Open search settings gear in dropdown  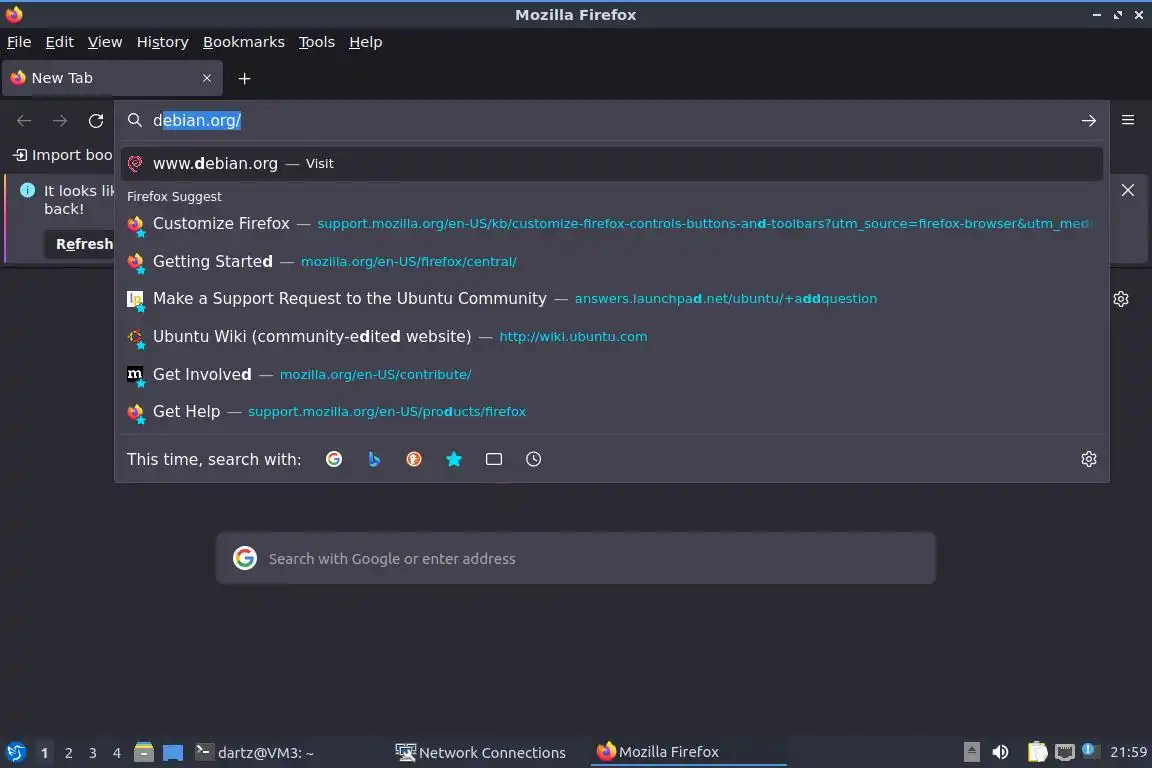coord(1089,459)
